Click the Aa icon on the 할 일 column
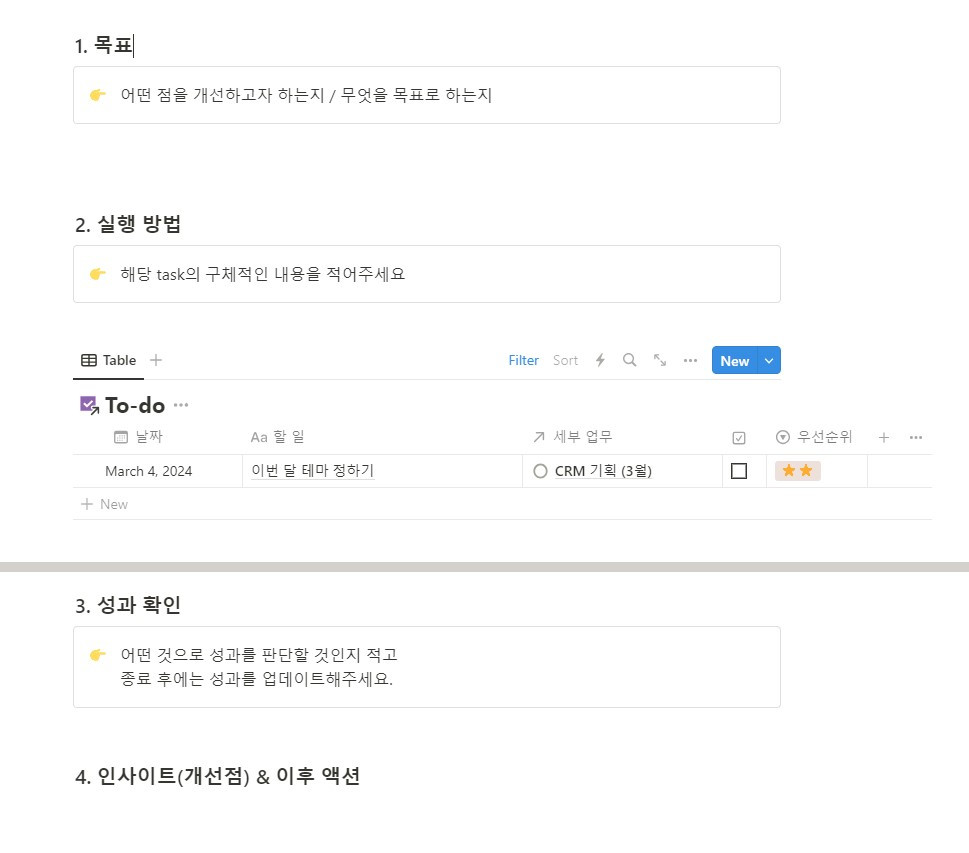Image resolution: width=969 pixels, height=853 pixels. 260,437
